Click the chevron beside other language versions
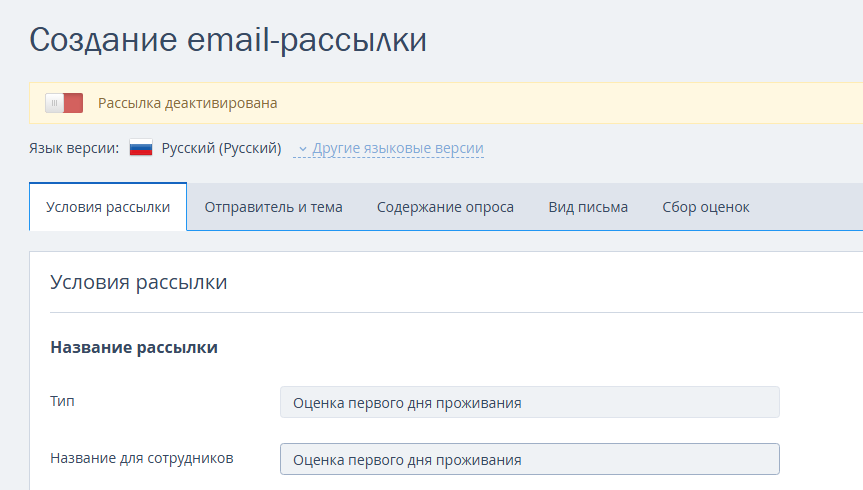Screen dimensions: 863x490 coord(302,149)
